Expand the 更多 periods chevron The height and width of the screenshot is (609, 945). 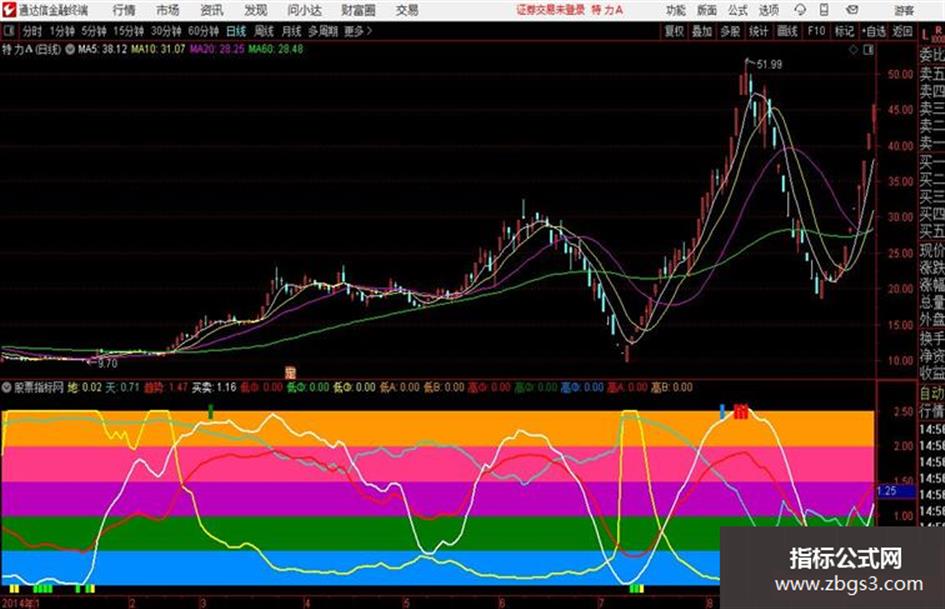[x=369, y=31]
